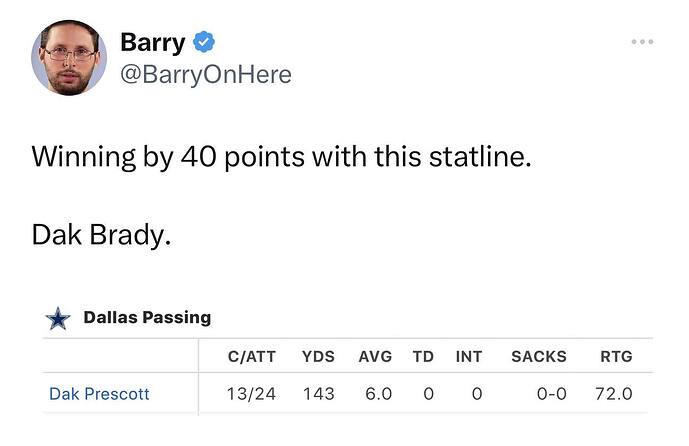The image size is (689, 446).
Task: Select the INT column header
Action: 469,356
